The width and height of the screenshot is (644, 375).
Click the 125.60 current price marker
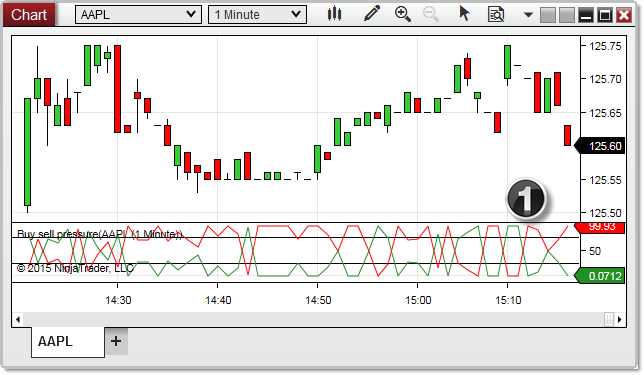[600, 146]
